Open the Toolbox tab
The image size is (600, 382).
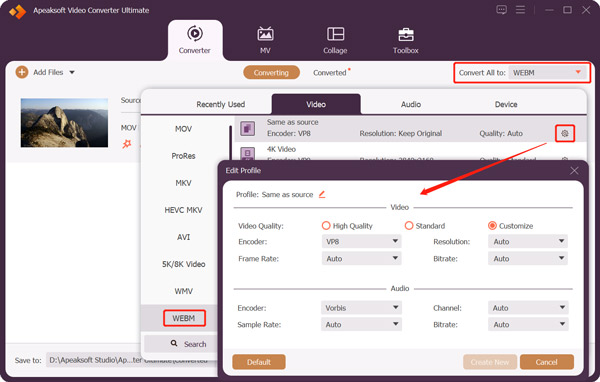point(406,40)
